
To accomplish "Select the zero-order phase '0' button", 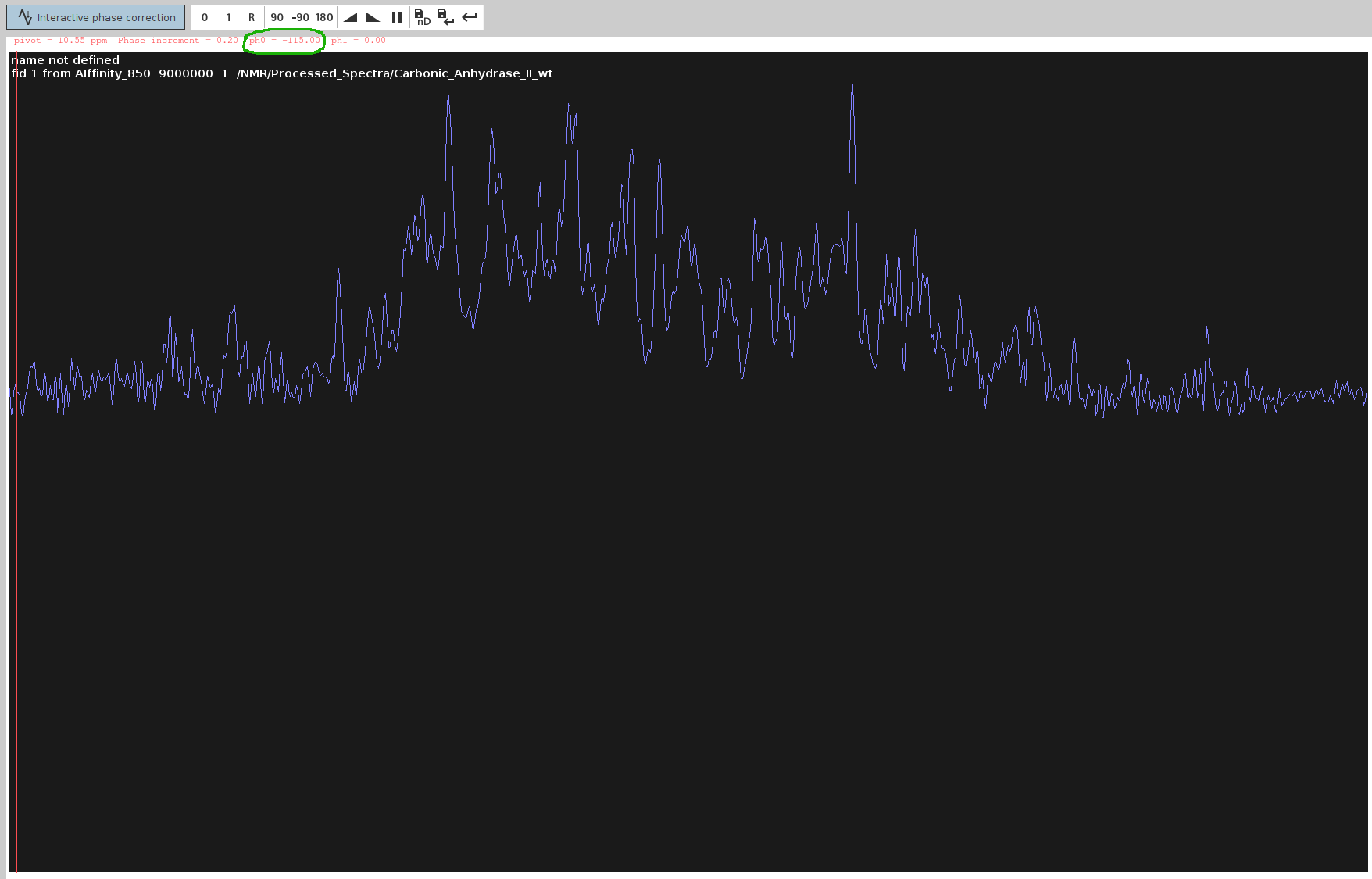I will [x=205, y=17].
